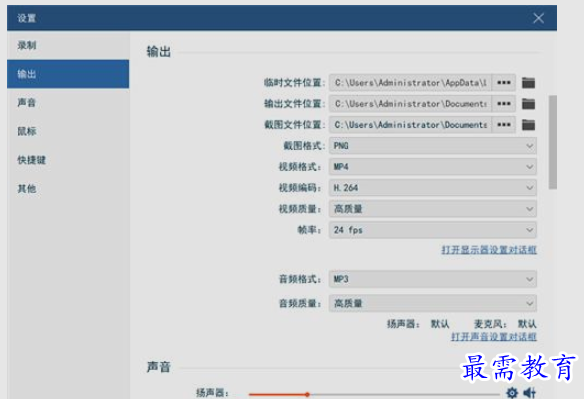Expand the 音频质量 dropdown

[432, 303]
